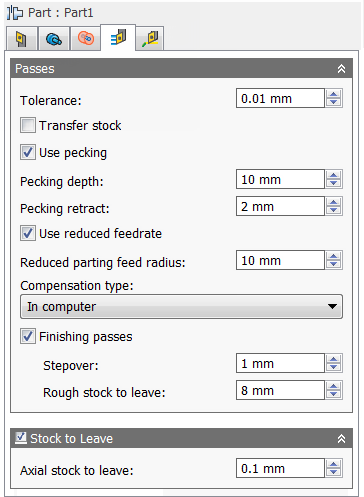Increase Rough stock to leave value
Image resolution: width=364 pixels, height=497 pixels.
click(x=334, y=386)
